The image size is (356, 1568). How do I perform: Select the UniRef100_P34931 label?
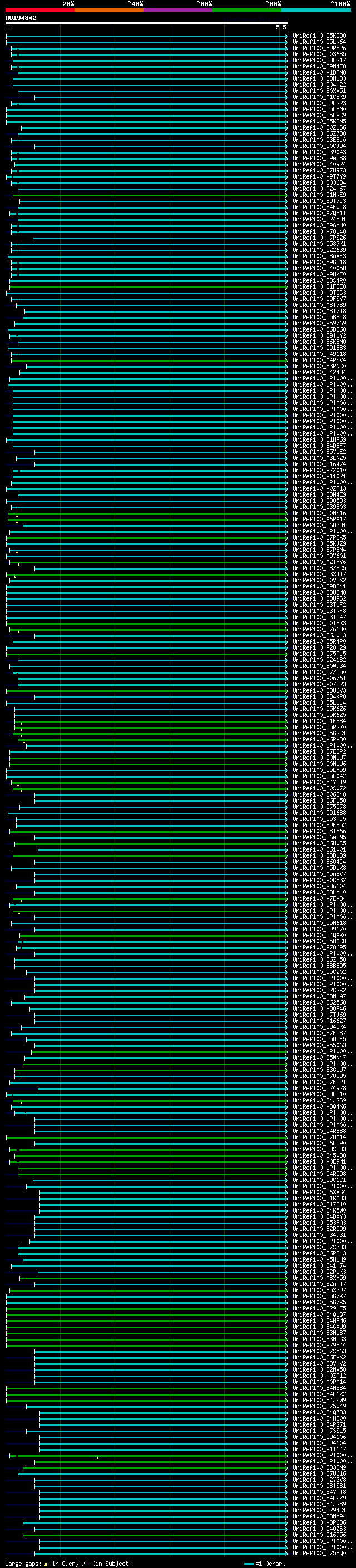[319, 1235]
